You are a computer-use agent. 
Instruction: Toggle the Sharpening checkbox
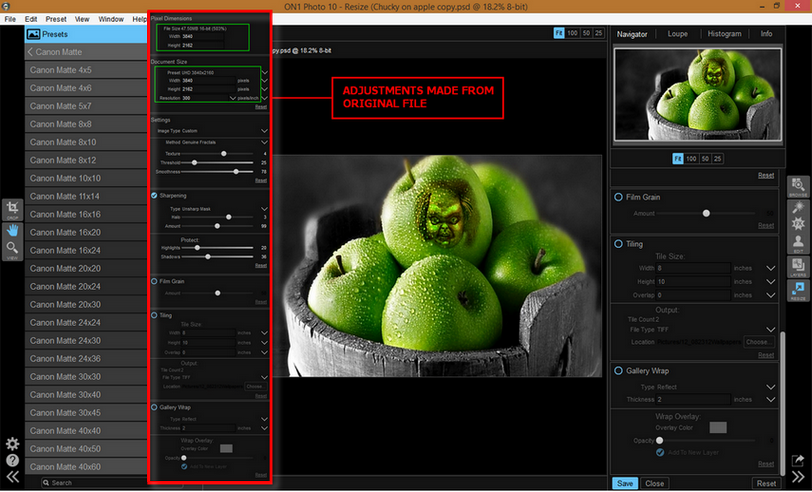click(x=154, y=195)
